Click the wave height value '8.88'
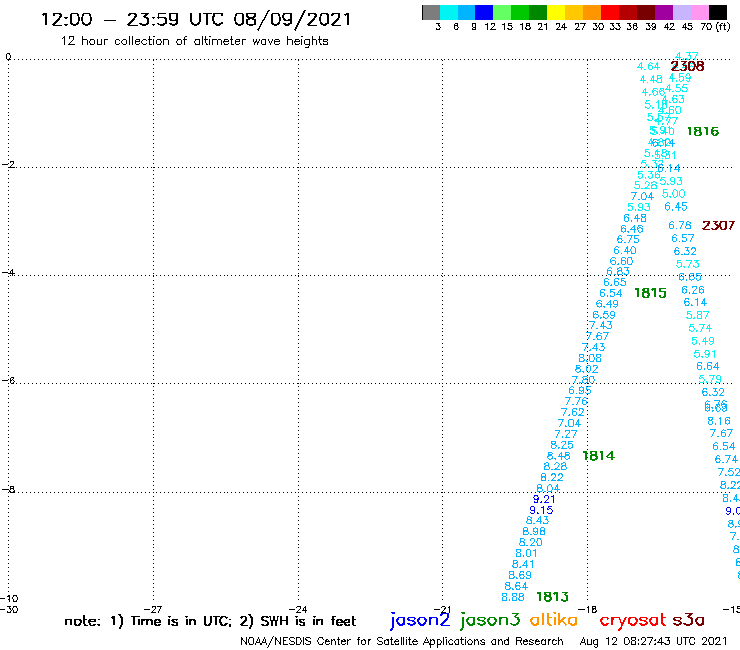The height and width of the screenshot is (650, 740). point(513,597)
